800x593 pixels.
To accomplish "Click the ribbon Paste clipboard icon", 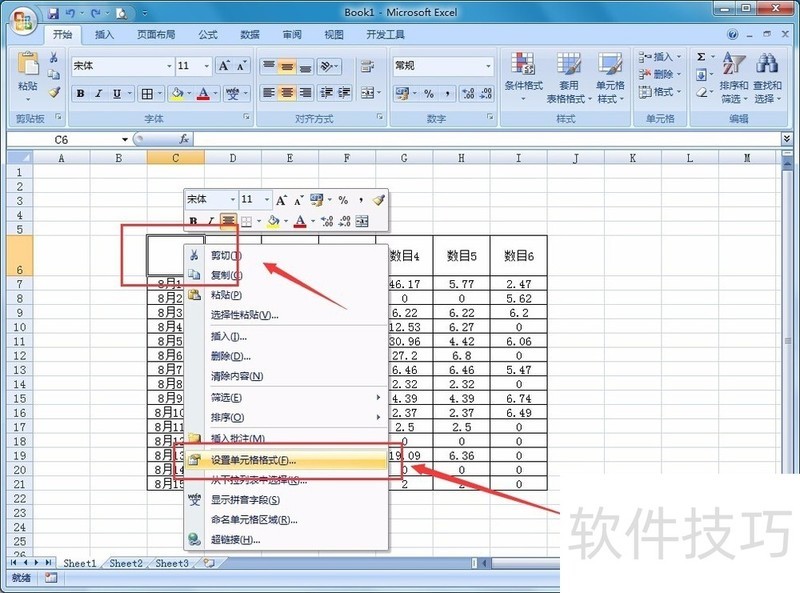I will point(28,64).
